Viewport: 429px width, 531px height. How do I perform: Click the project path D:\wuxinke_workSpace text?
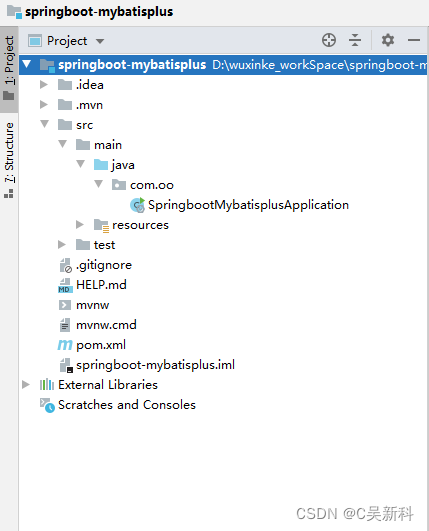click(x=319, y=65)
